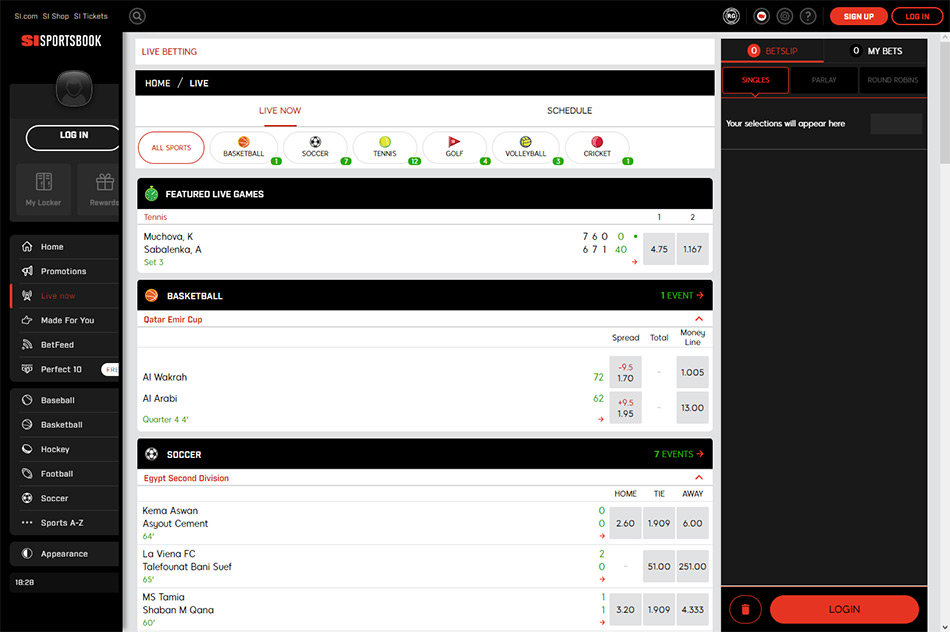950x632 pixels.
Task: Filter by Basketball sport chip
Action: click(x=244, y=148)
